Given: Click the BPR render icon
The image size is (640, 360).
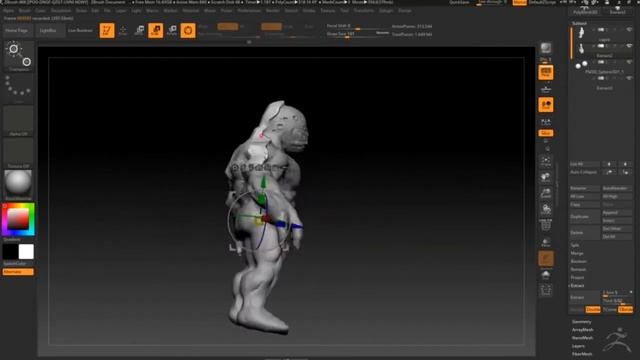Looking at the screenshot, I should coord(546,49).
